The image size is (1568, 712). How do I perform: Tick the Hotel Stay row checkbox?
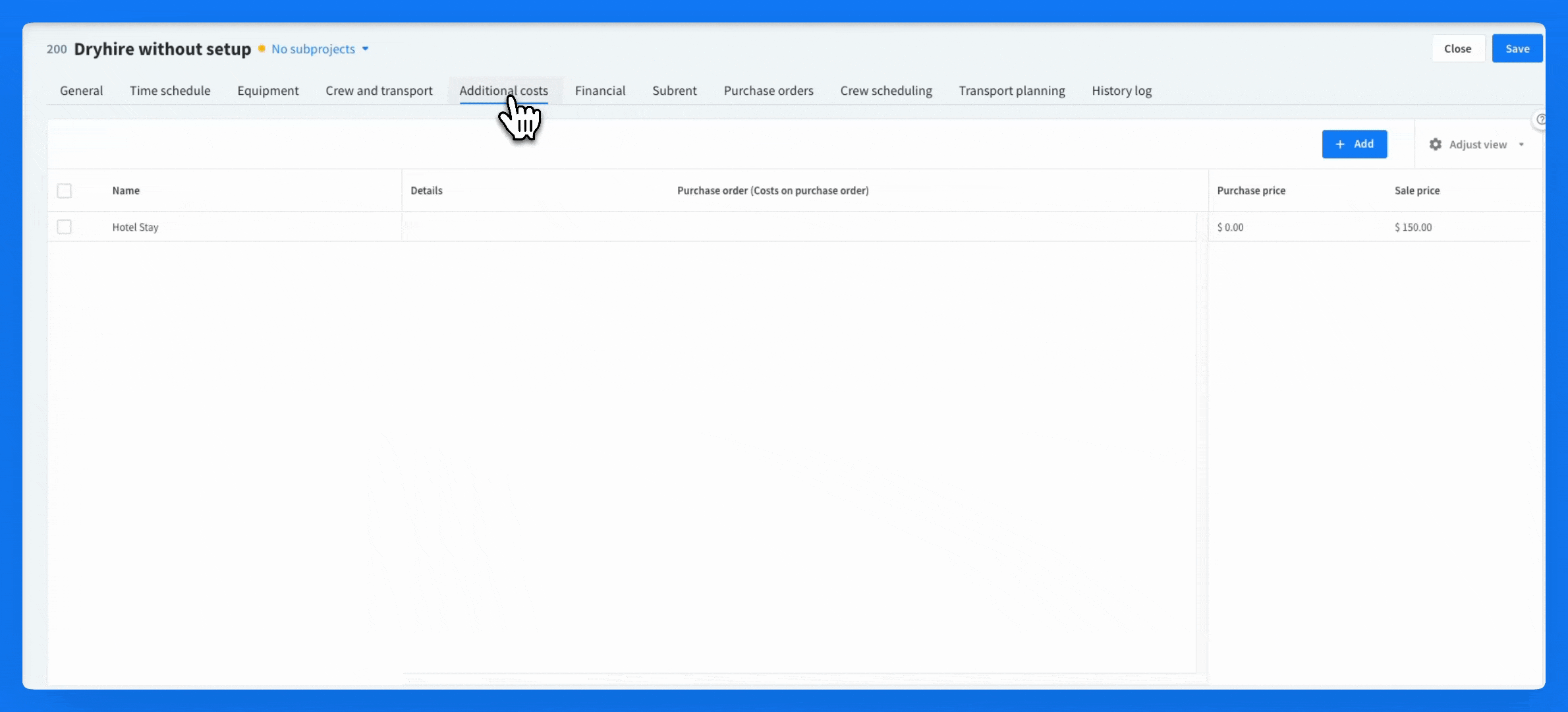(x=64, y=227)
